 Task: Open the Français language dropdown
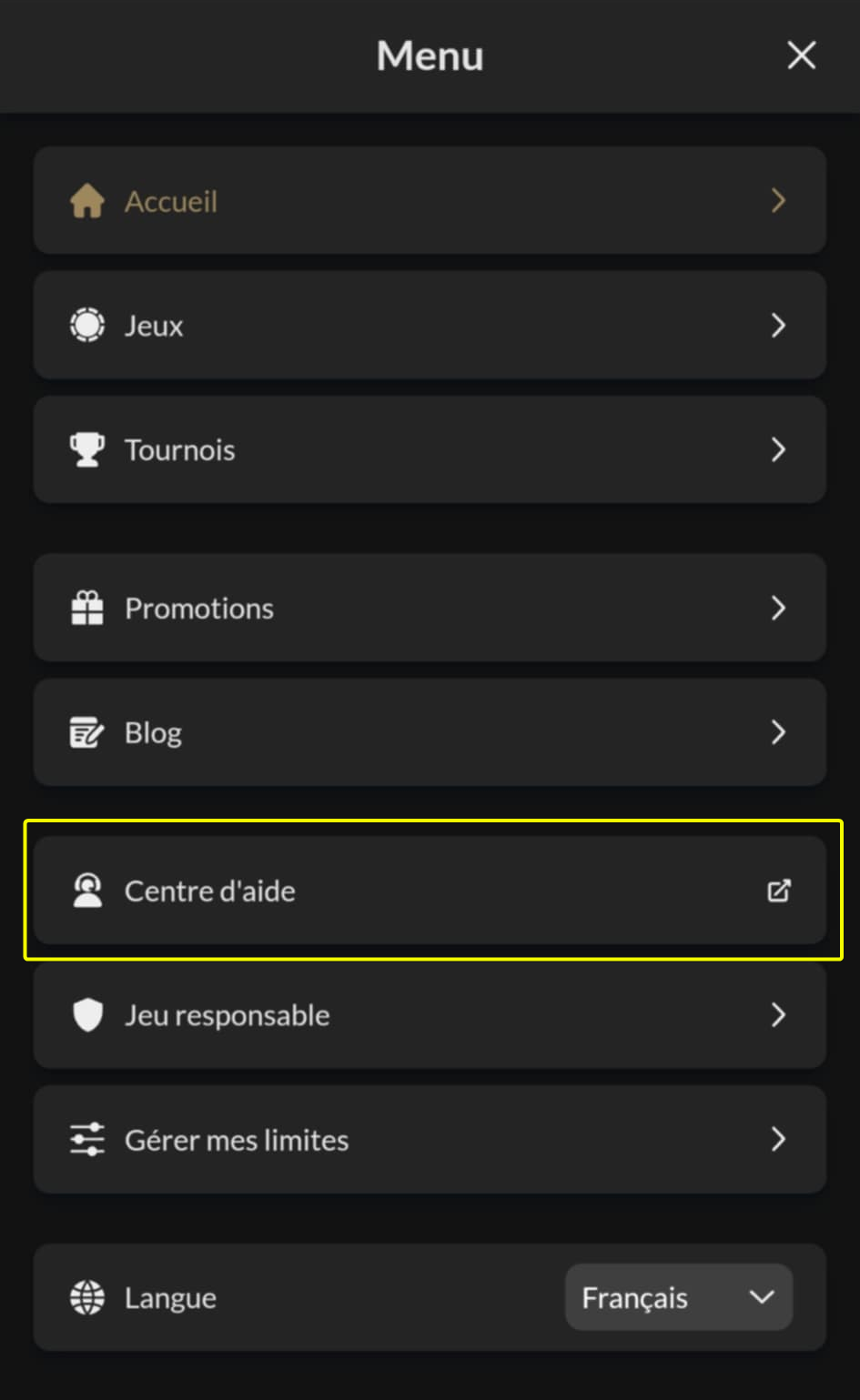point(678,1297)
